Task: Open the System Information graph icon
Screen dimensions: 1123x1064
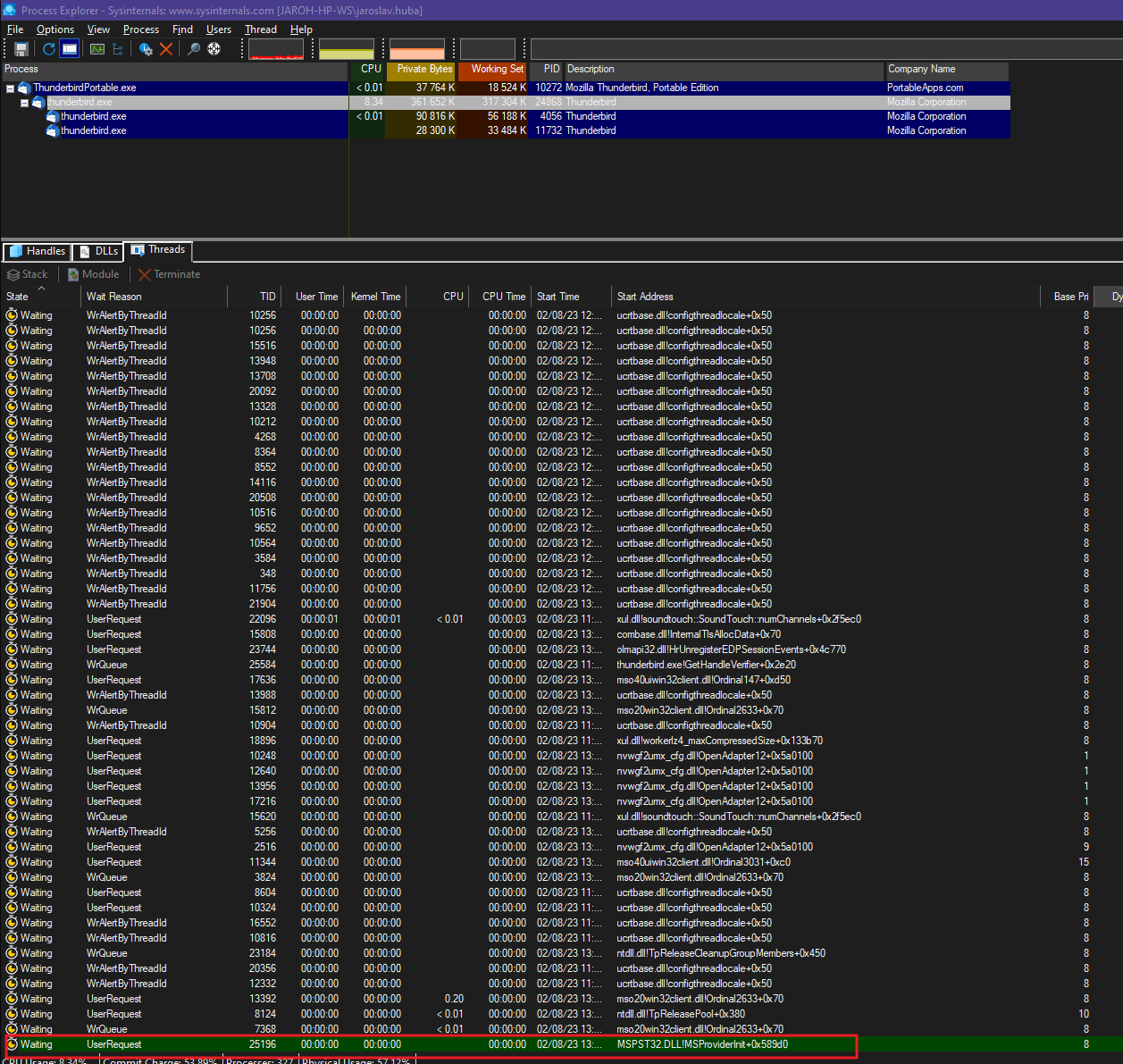Action: (x=97, y=49)
